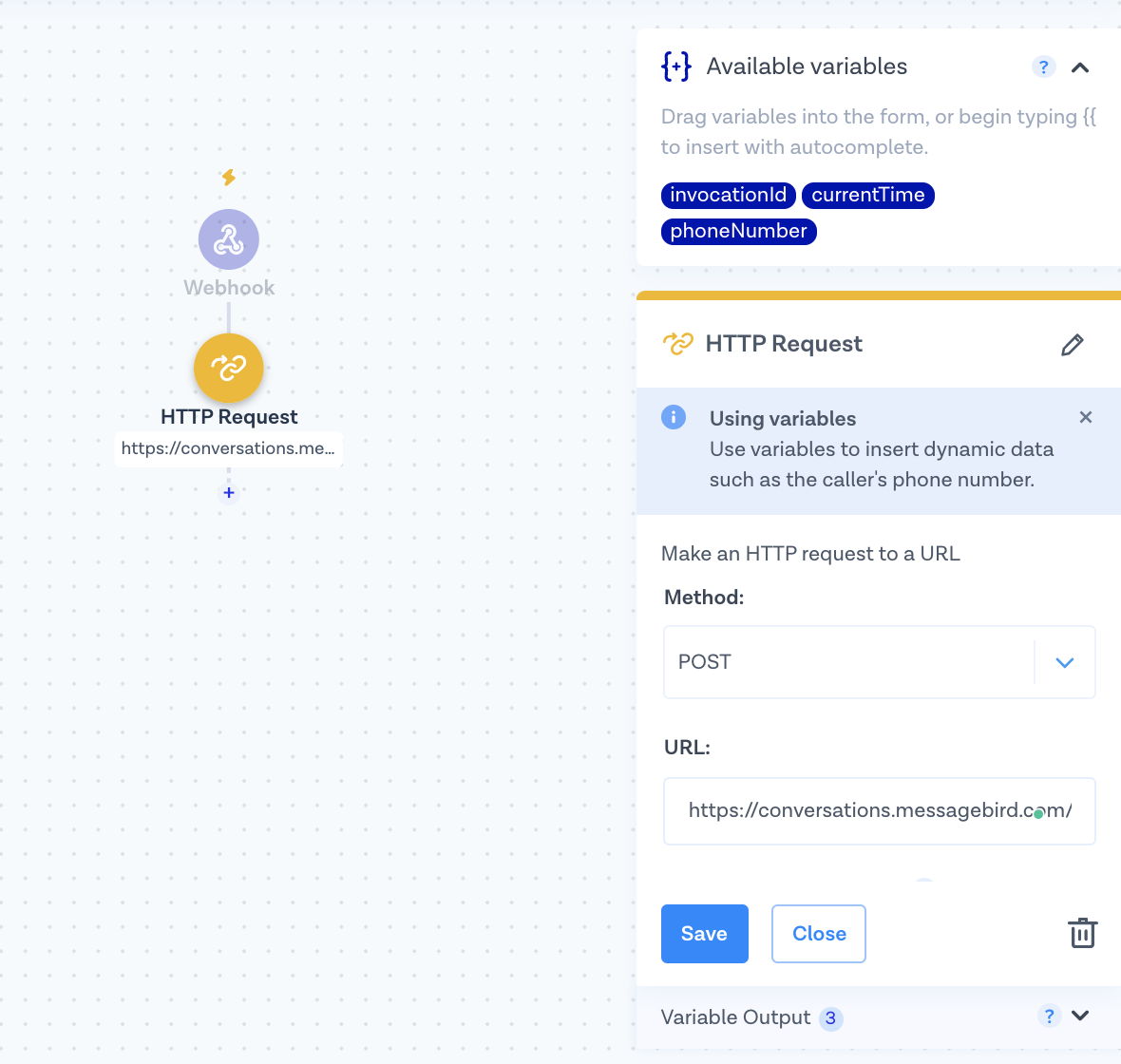The height and width of the screenshot is (1064, 1121).
Task: Click the Webhook node icon
Action: [x=228, y=239]
